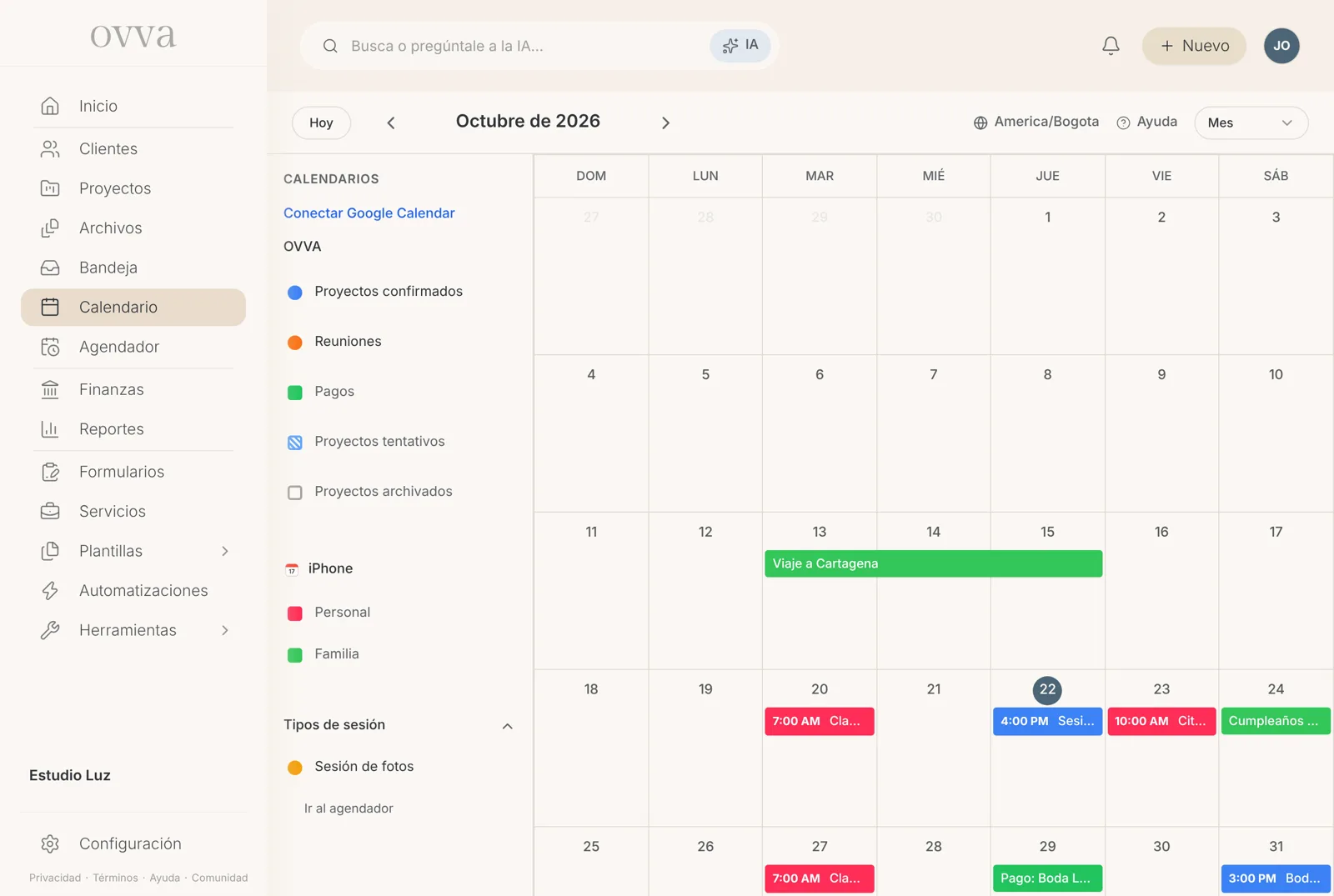Image resolution: width=1334 pixels, height=896 pixels.
Task: Click the Nuevo button
Action: click(1194, 46)
